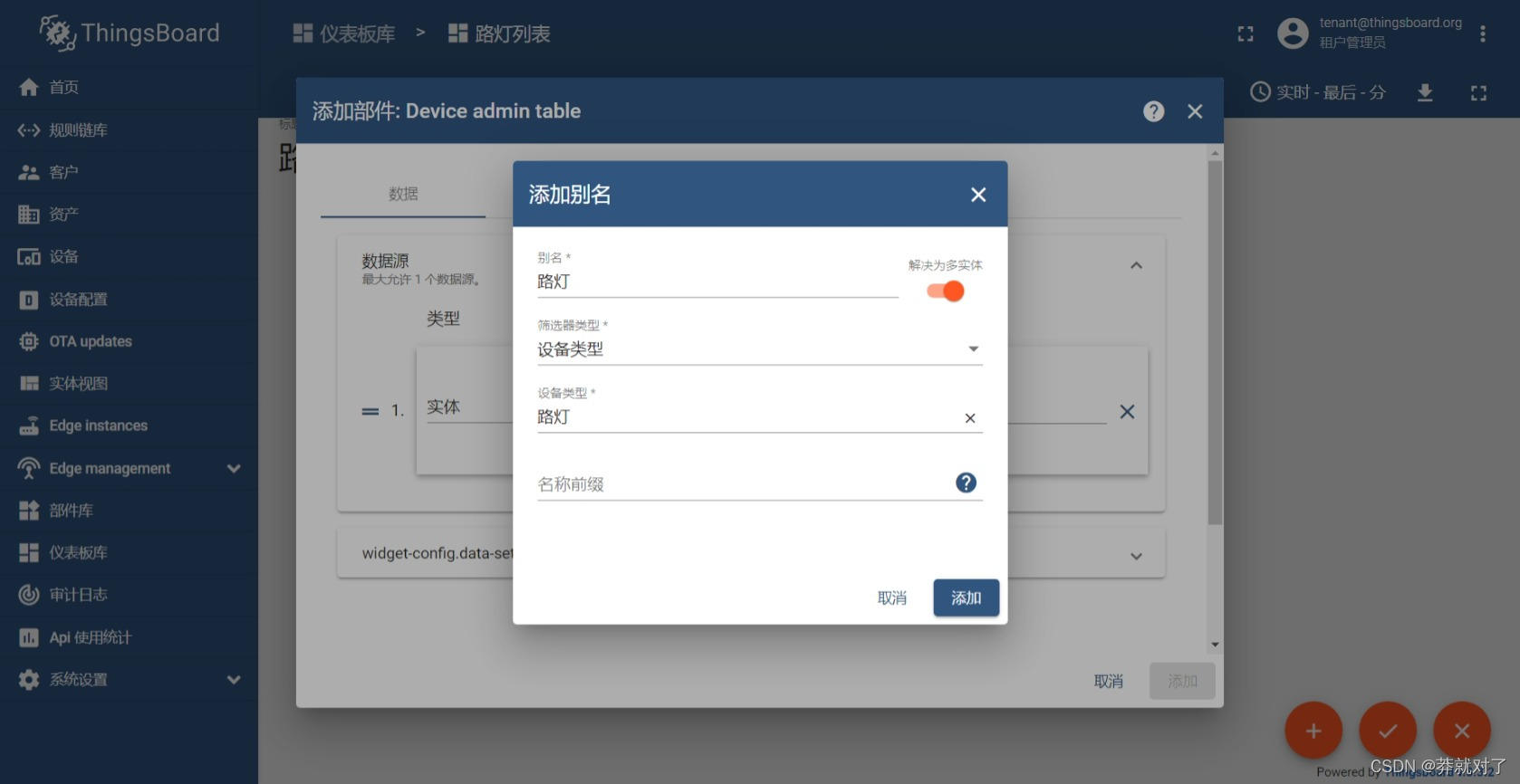The height and width of the screenshot is (784, 1520).
Task: Close the 添加别名 dialog
Action: pos(977,195)
